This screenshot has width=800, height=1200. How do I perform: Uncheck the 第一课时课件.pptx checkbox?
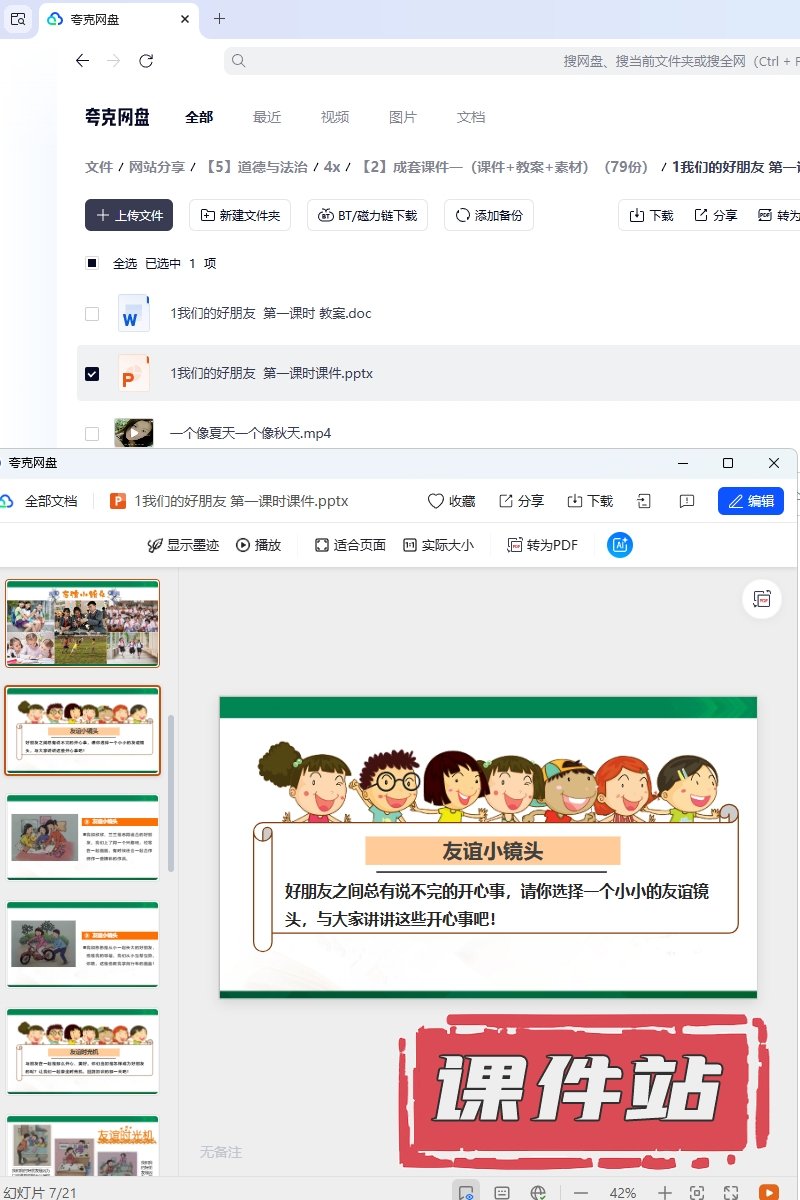(x=92, y=373)
